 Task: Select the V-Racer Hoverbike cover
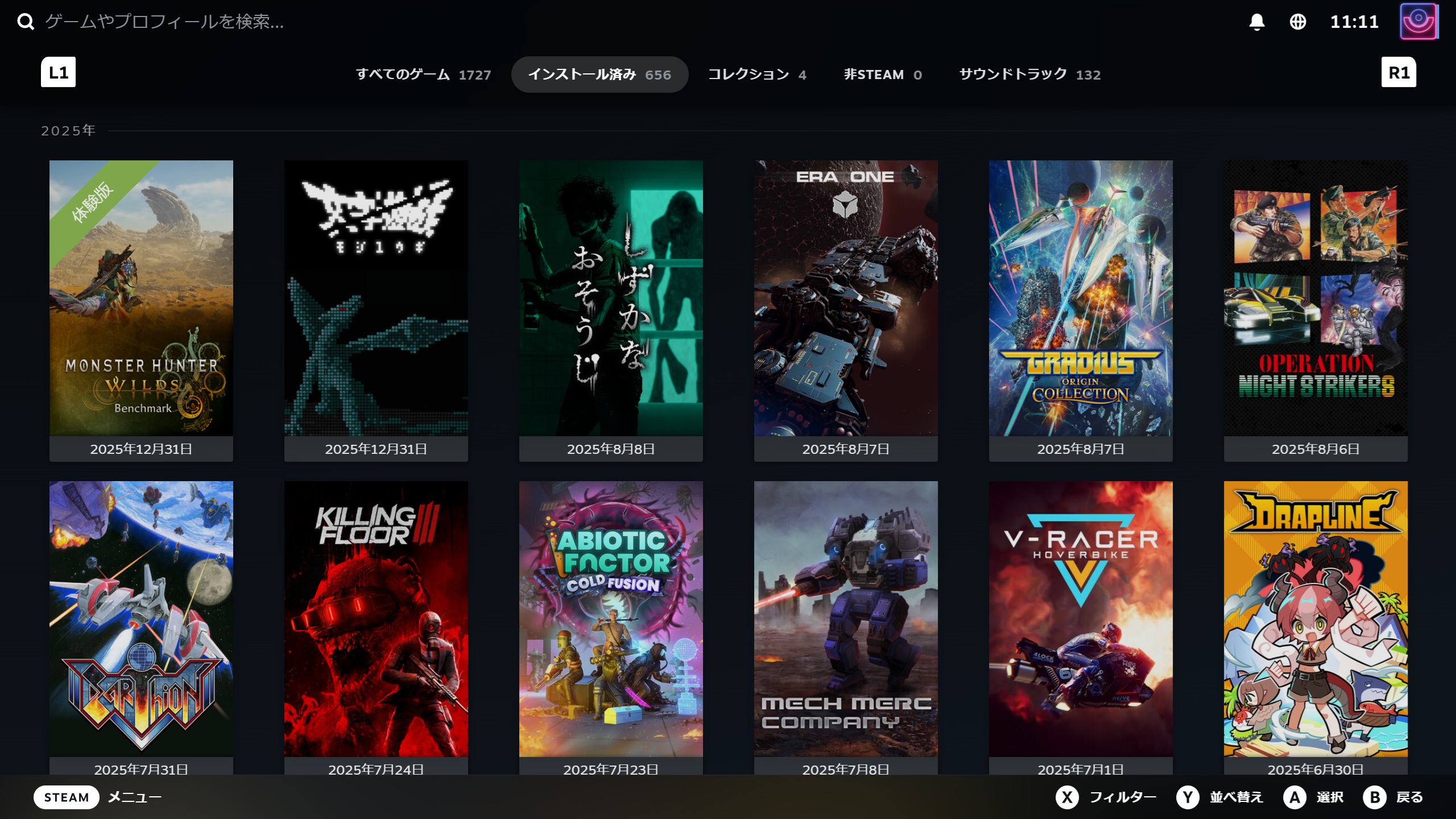pos(1081,619)
